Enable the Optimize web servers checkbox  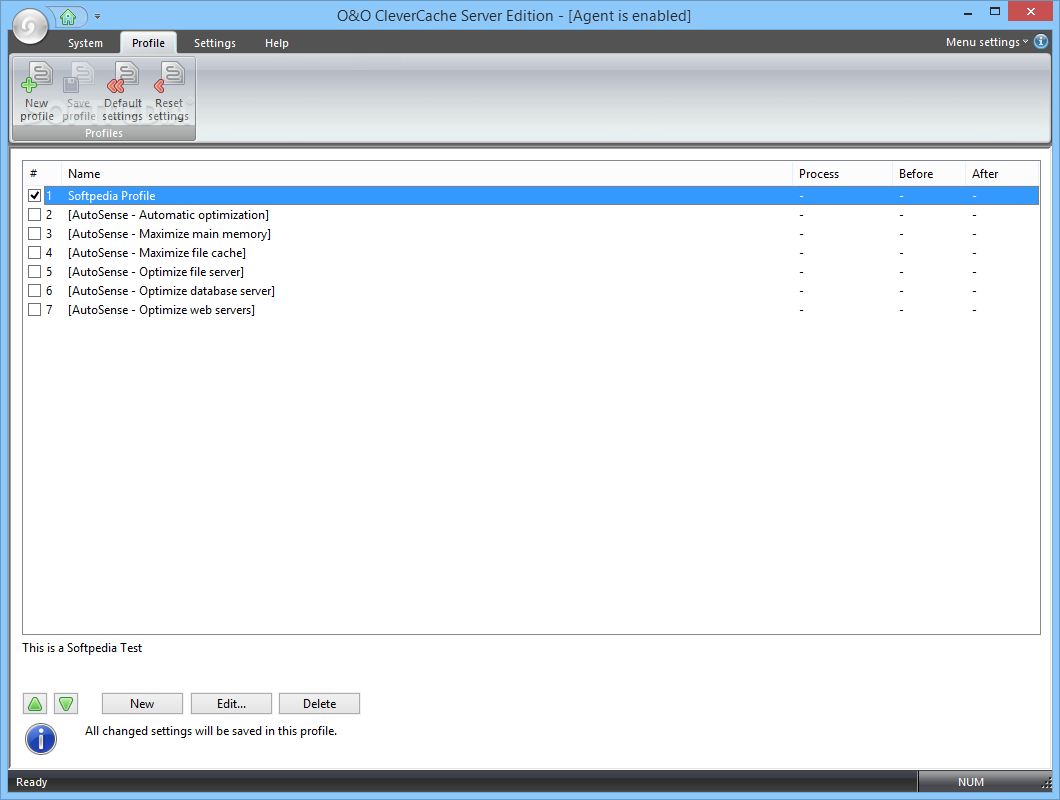(x=34, y=309)
